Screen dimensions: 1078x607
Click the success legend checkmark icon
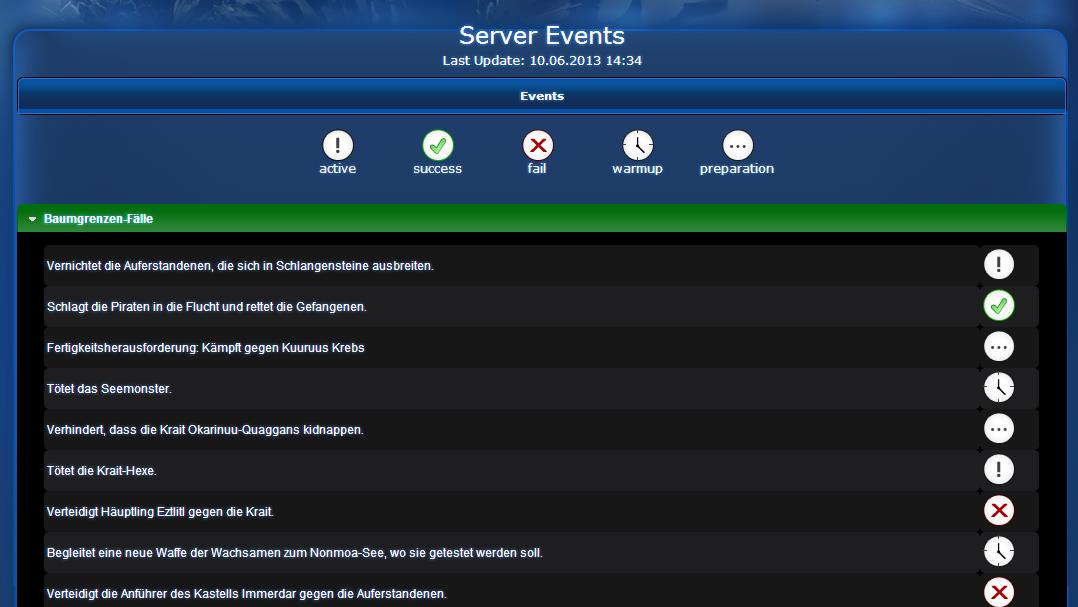[438, 145]
